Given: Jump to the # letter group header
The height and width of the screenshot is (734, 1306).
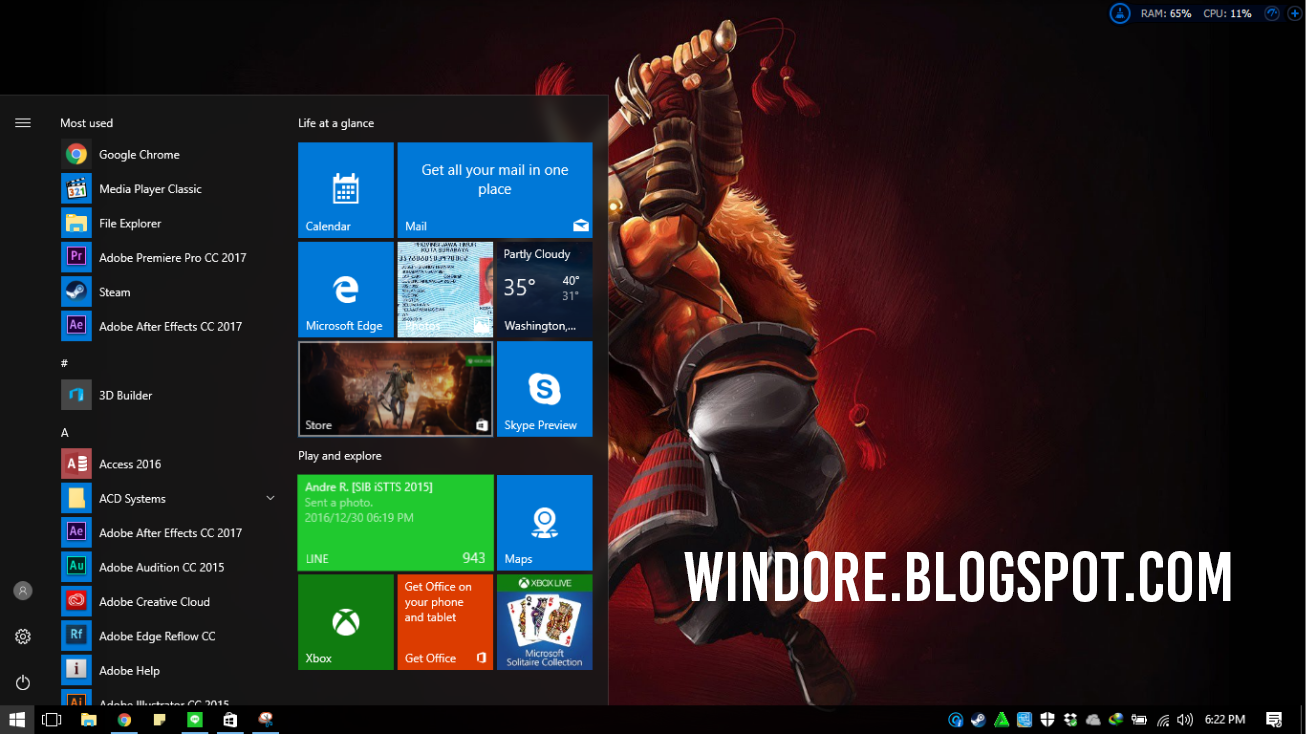Looking at the screenshot, I should (64, 363).
